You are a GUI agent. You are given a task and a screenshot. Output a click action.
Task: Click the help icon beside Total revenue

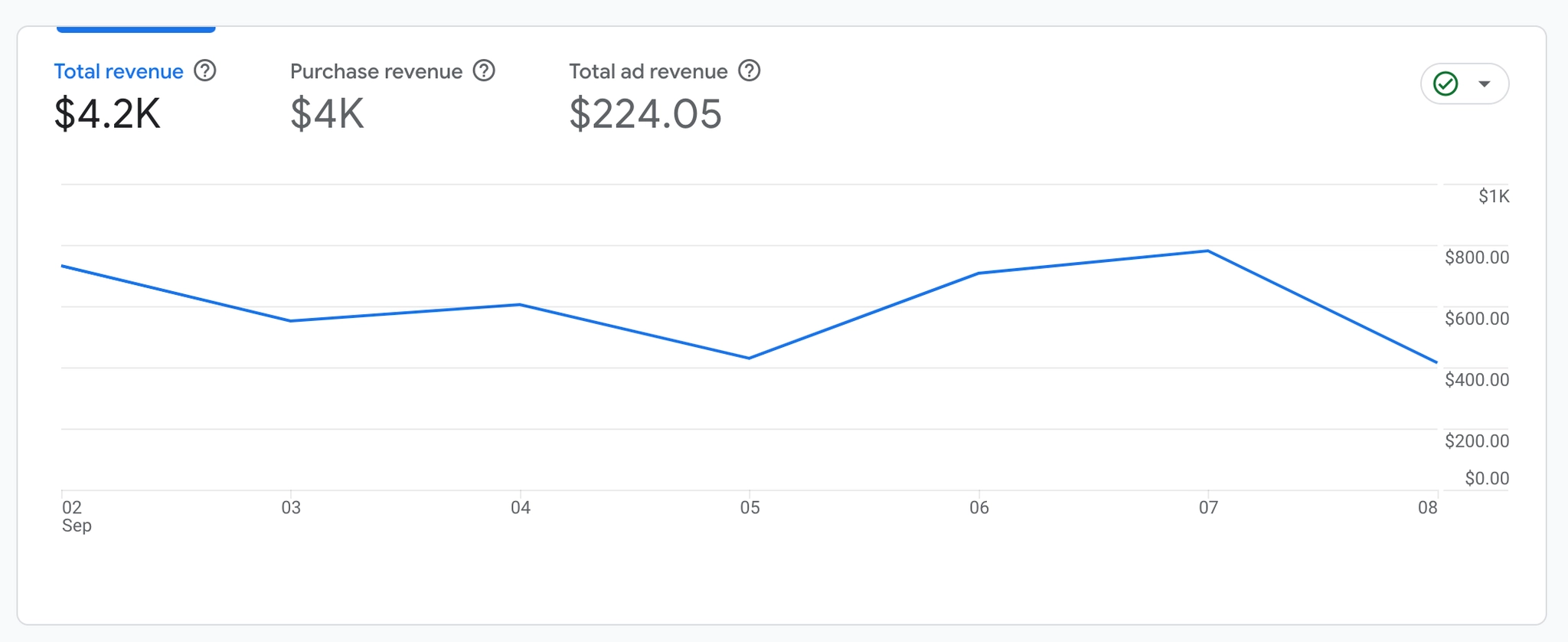(x=204, y=71)
